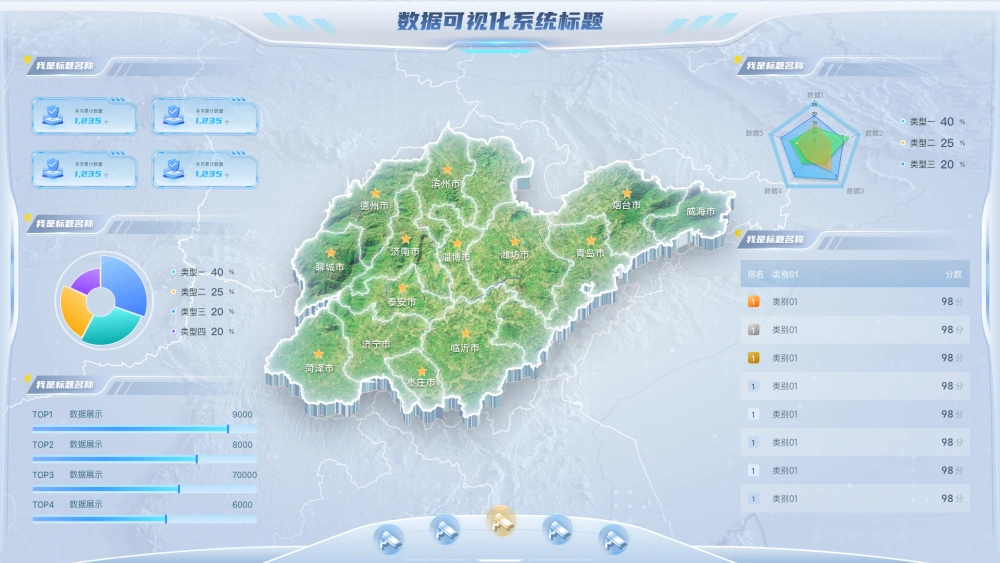The width and height of the screenshot is (1000, 563).
Task: Click the 排名 column header in ranking table
Action: click(754, 274)
